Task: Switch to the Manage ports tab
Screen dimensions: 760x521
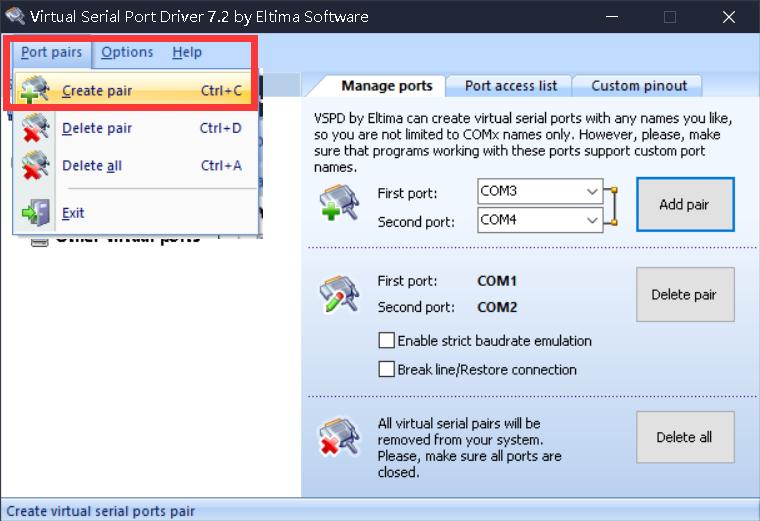Action: 387,86
